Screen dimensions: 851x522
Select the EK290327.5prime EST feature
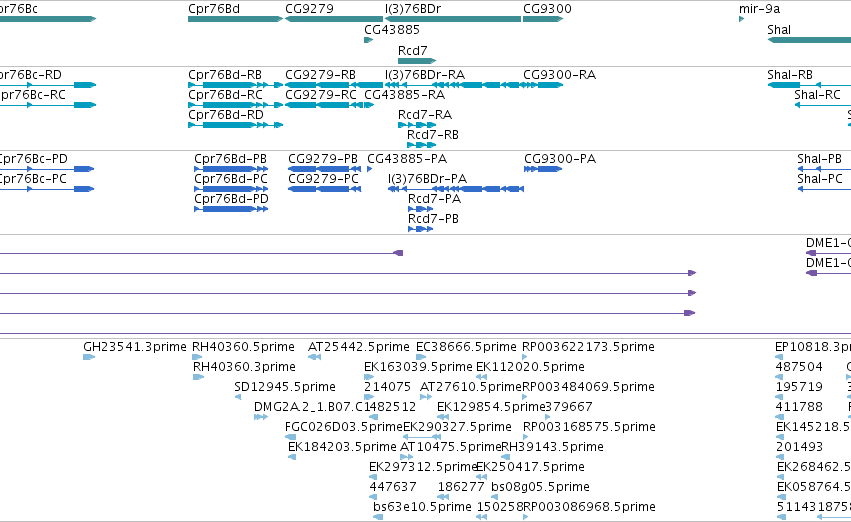coord(422,437)
